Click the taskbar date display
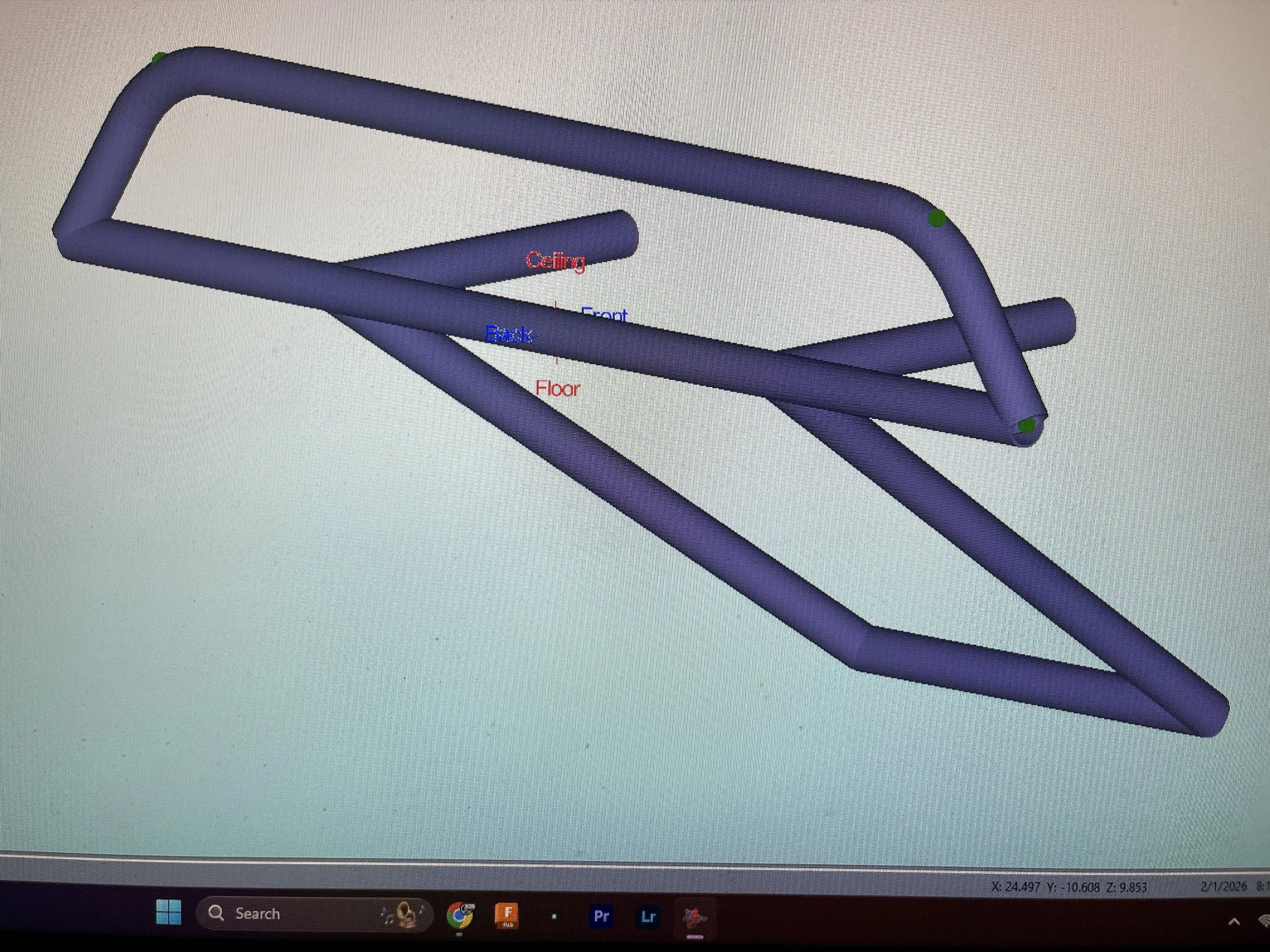Image resolution: width=1270 pixels, height=952 pixels. [x=1223, y=887]
